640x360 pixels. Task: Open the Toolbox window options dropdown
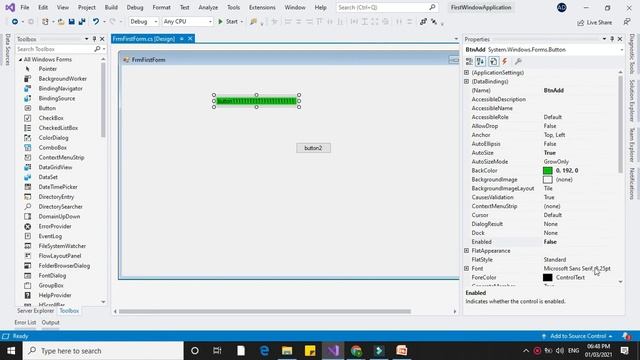point(87,39)
